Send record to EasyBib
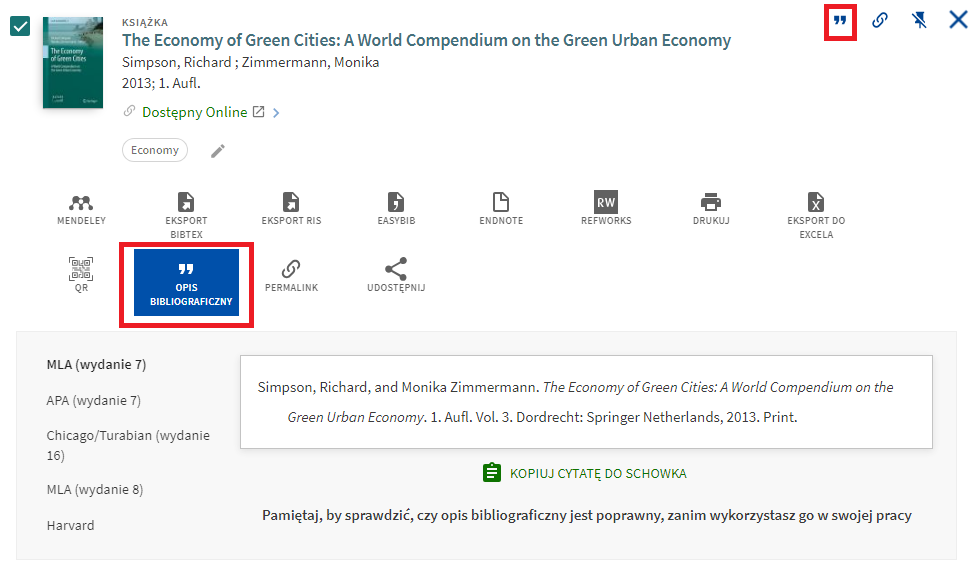 396,209
